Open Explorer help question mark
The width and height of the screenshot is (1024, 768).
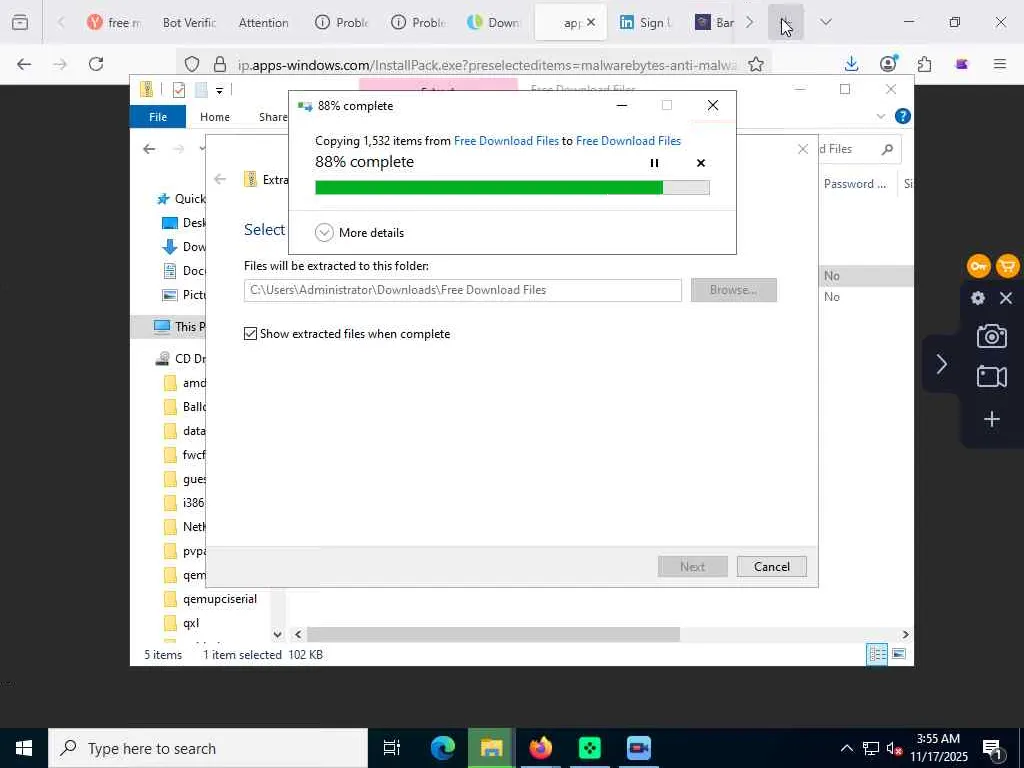(x=903, y=116)
